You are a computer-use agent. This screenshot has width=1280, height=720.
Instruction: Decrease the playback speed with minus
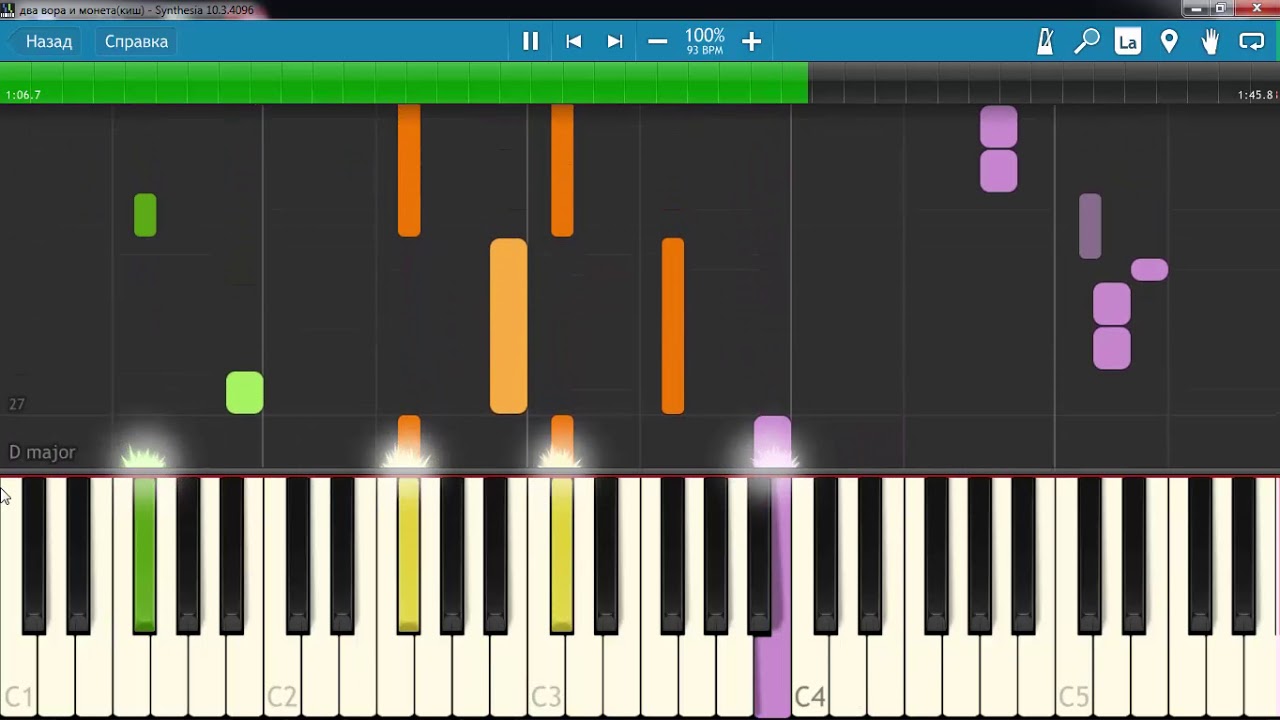657,41
